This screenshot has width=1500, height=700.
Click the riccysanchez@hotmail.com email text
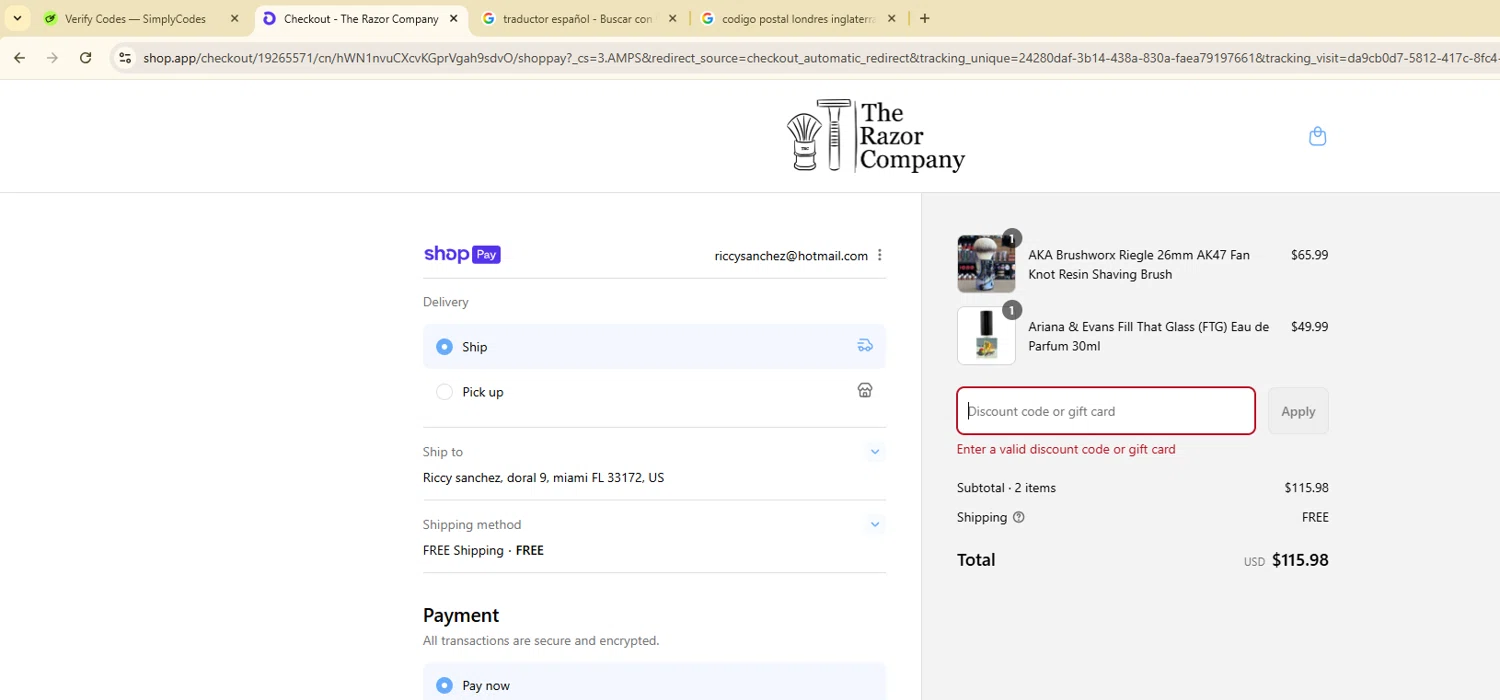coord(791,256)
